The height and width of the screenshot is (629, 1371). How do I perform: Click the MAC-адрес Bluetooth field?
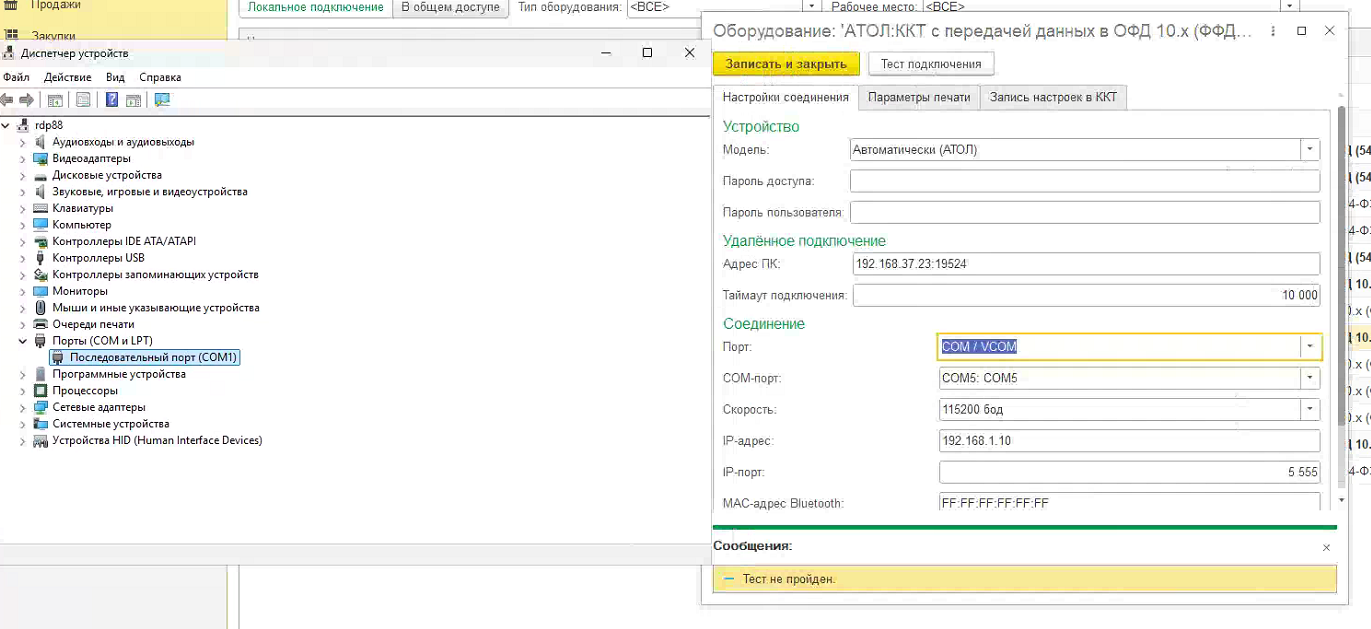pos(1130,502)
